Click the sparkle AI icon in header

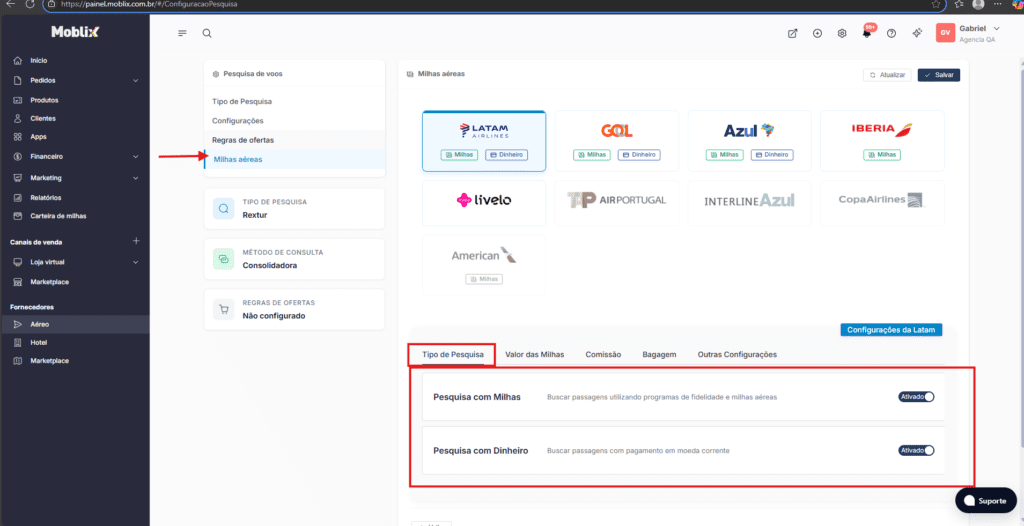click(x=916, y=33)
